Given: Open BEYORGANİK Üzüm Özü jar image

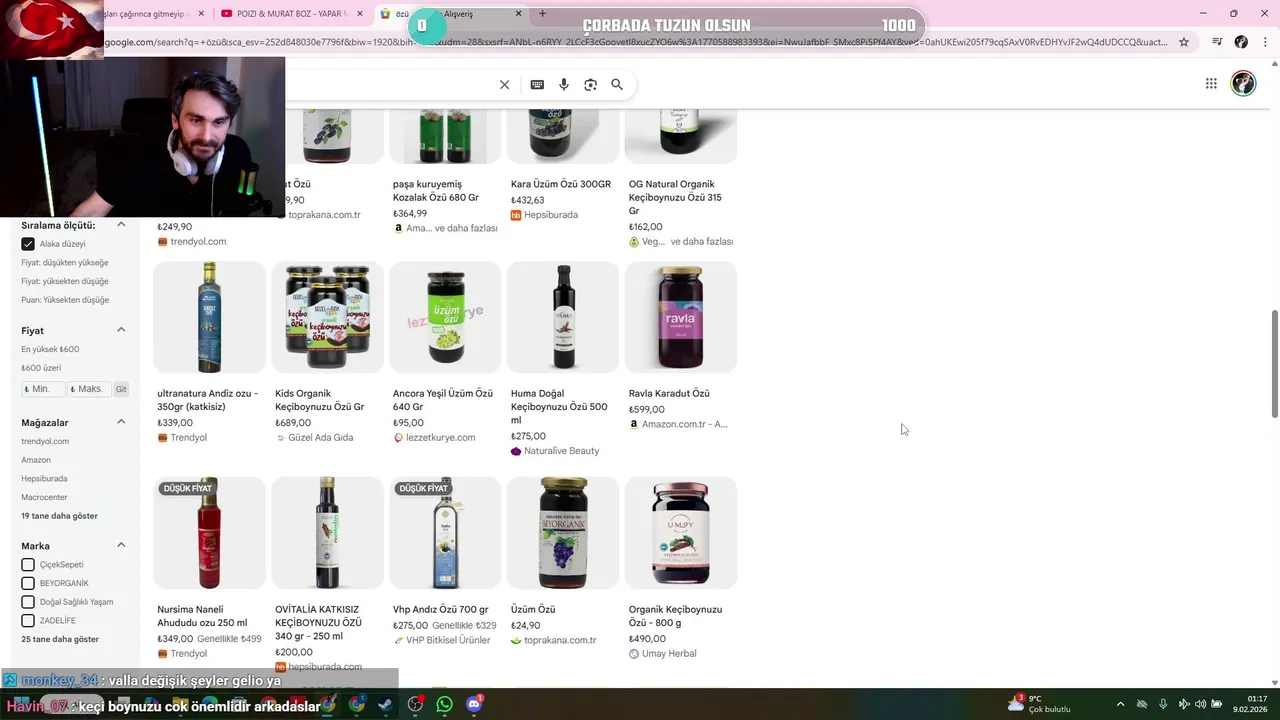Looking at the screenshot, I should click(563, 533).
